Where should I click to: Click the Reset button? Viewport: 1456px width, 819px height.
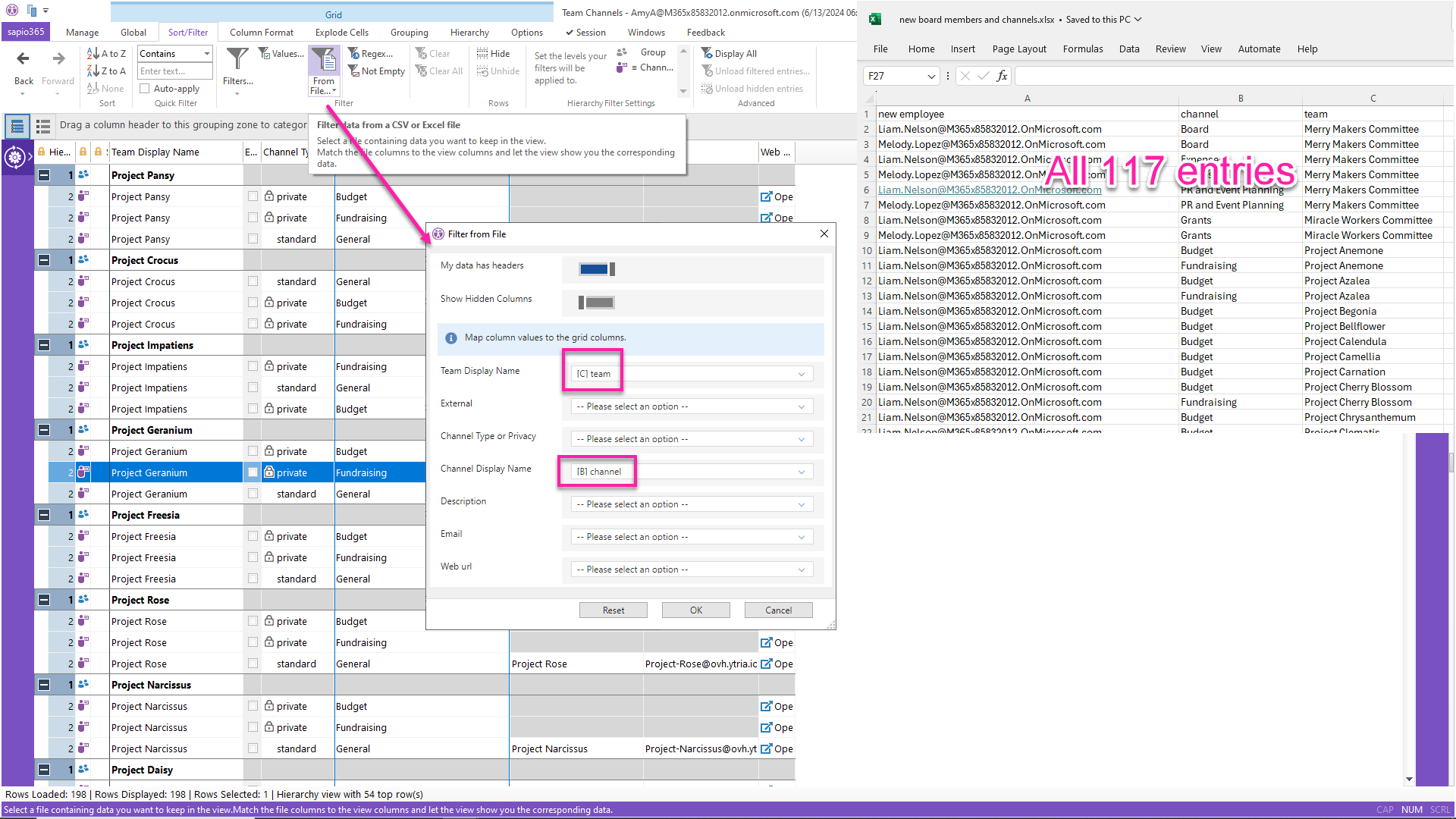613,610
